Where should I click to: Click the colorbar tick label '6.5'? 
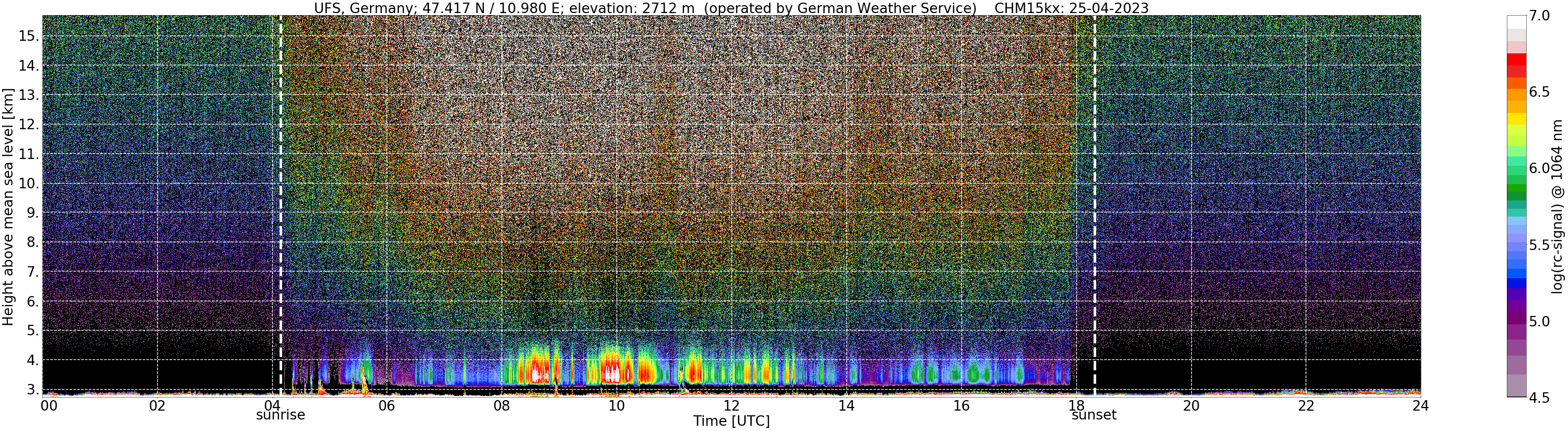pos(1540,93)
